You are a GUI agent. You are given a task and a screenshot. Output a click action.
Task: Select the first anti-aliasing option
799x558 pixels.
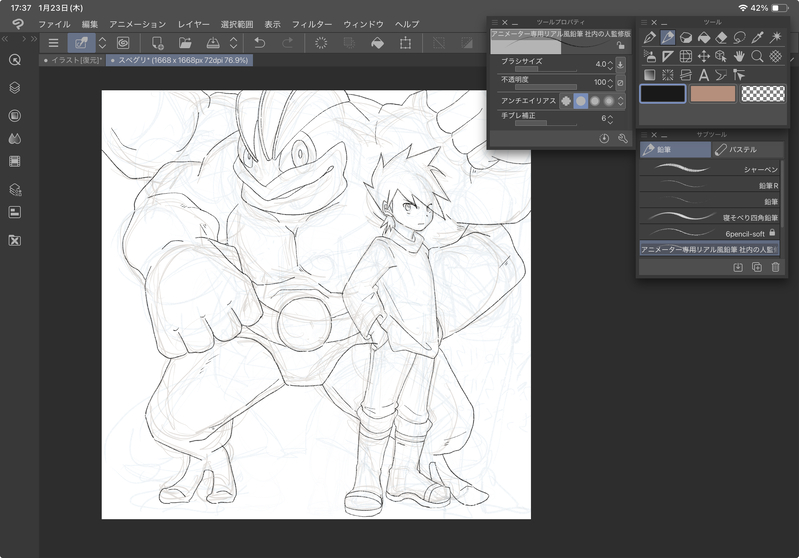click(566, 100)
